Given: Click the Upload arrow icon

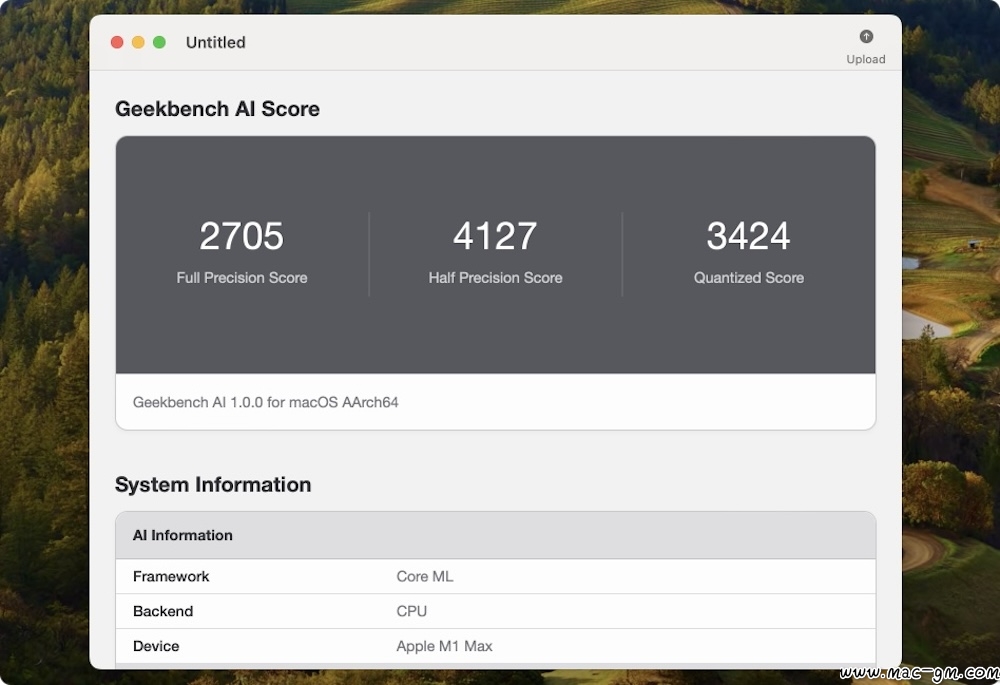Looking at the screenshot, I should pos(865,36).
